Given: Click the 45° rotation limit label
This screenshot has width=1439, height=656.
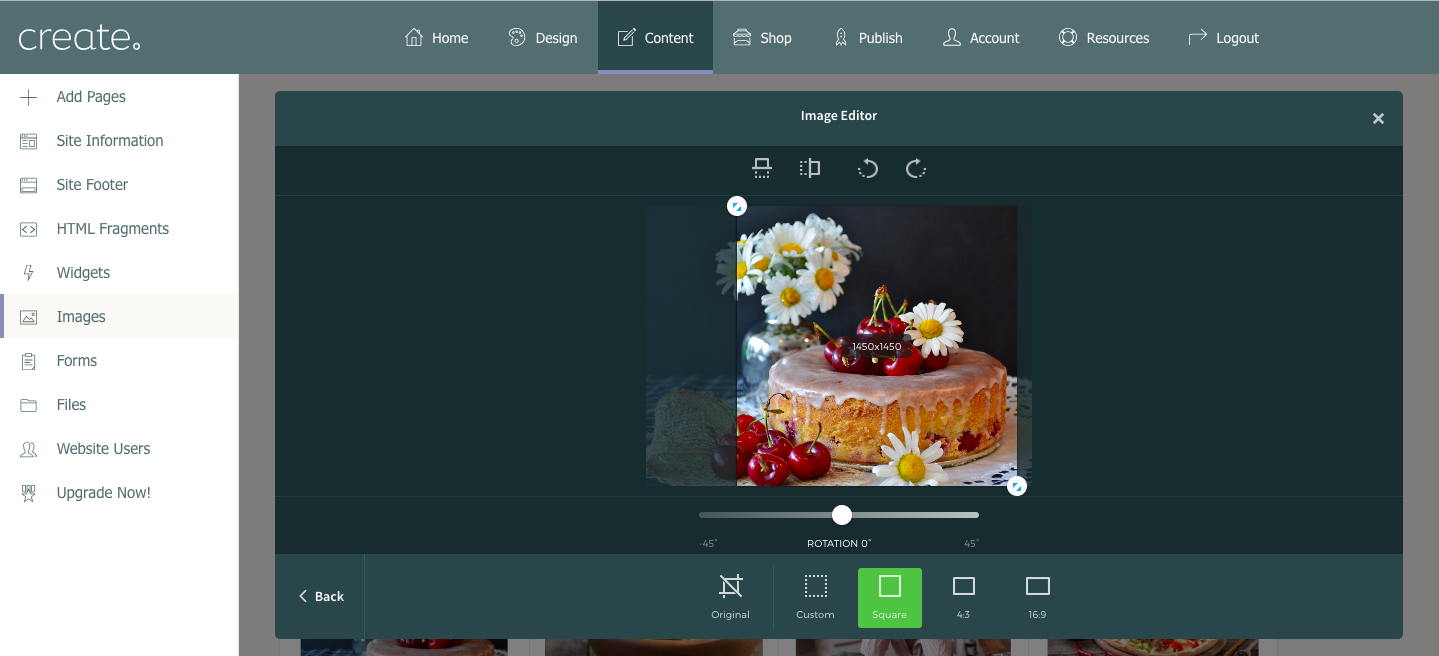Looking at the screenshot, I should [971, 544].
